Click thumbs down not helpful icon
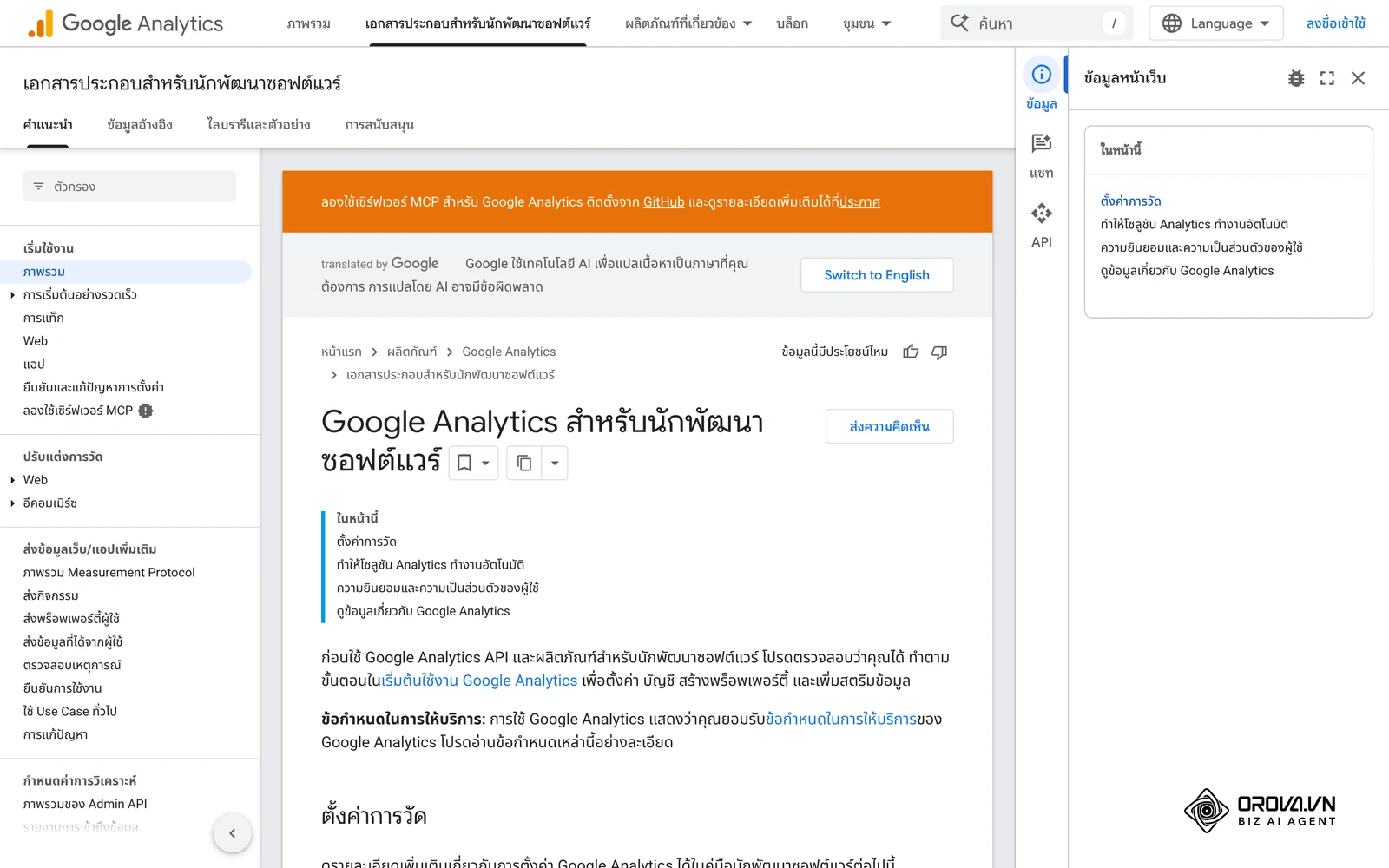Screen dimensions: 1389x868 (939, 352)
